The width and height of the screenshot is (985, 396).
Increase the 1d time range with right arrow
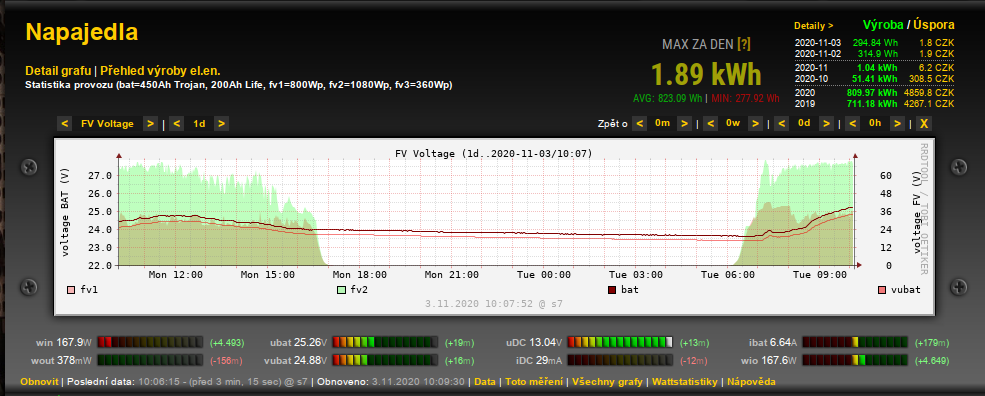[x=221, y=124]
